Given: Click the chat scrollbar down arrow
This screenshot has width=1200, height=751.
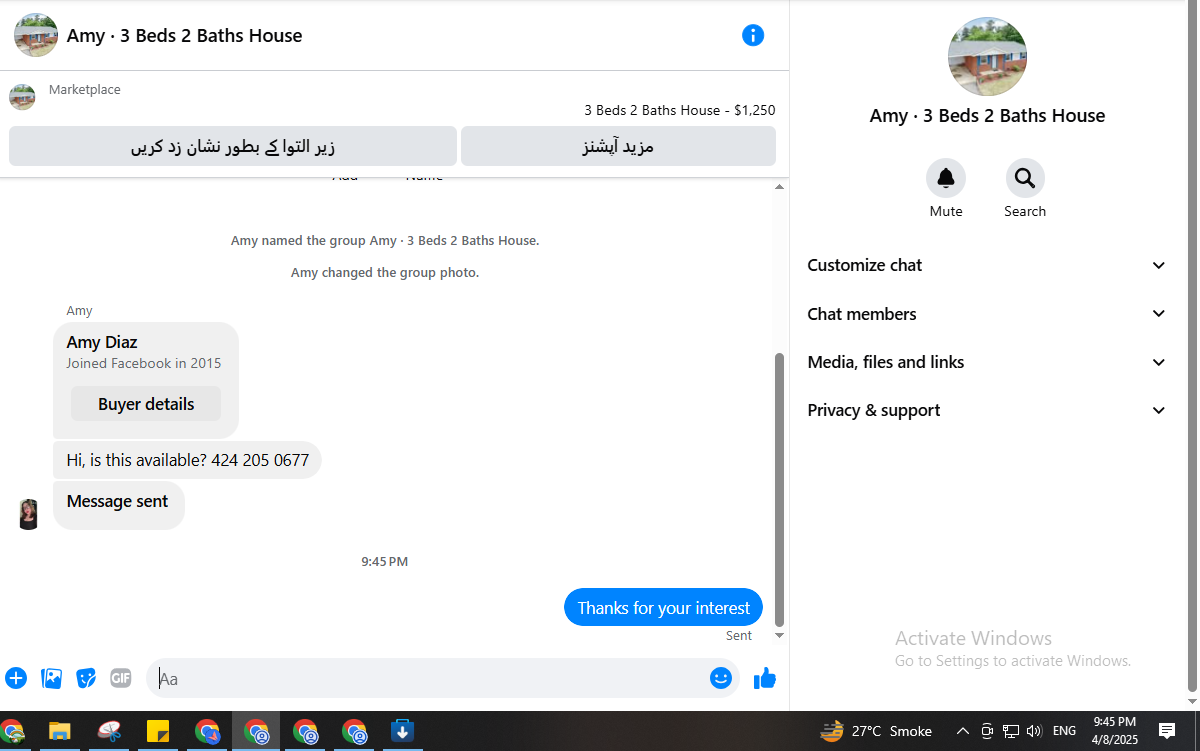Looking at the screenshot, I should pyautogui.click(x=780, y=635).
